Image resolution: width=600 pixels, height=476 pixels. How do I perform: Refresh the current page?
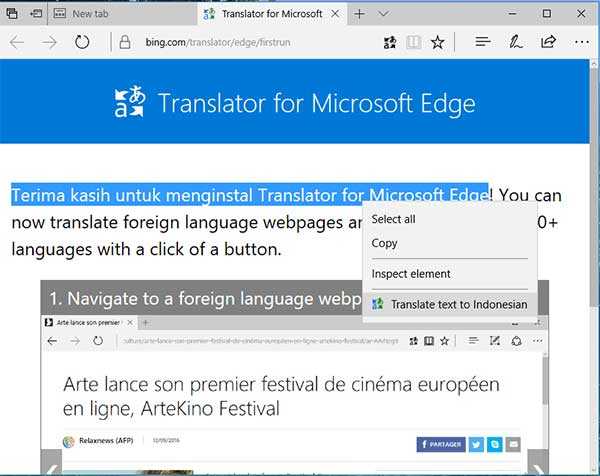tap(82, 42)
